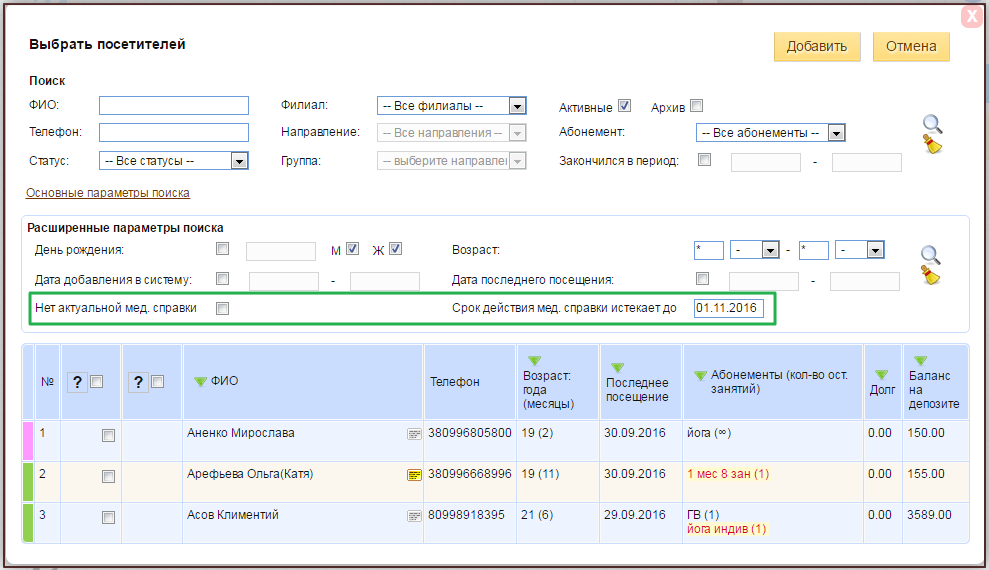
Task: Click the Основные параметры поиска link
Action: [x=108, y=193]
